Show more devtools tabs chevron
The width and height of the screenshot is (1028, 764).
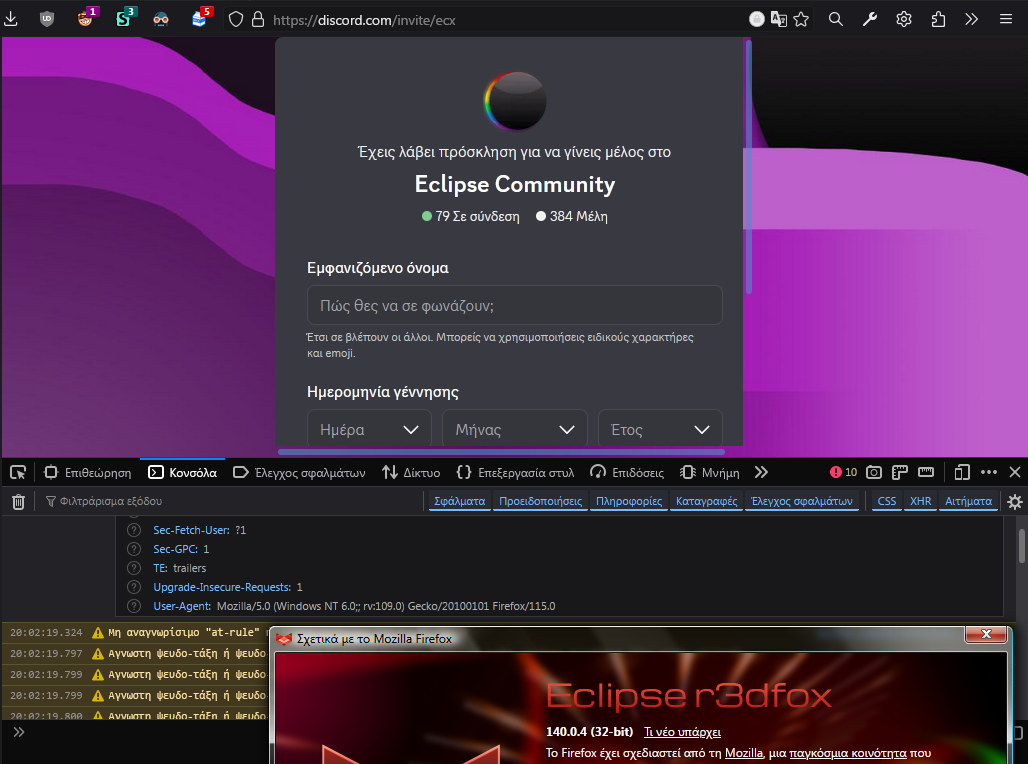(761, 472)
